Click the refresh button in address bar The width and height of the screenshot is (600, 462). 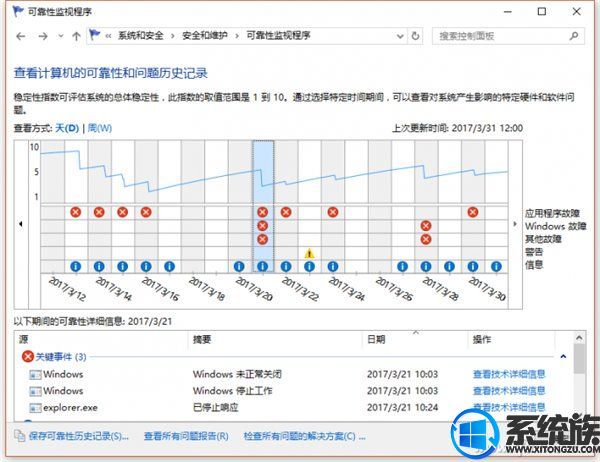point(415,36)
